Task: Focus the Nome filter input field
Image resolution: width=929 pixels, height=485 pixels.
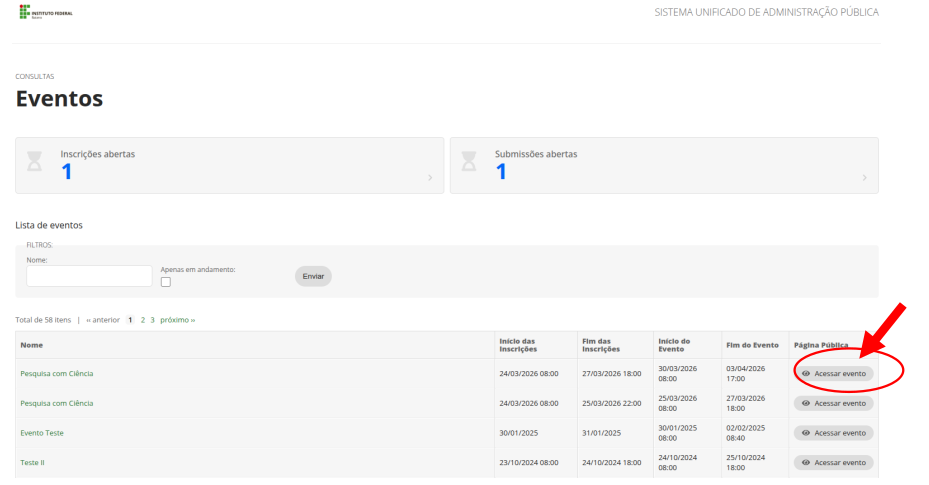Action: pos(89,276)
